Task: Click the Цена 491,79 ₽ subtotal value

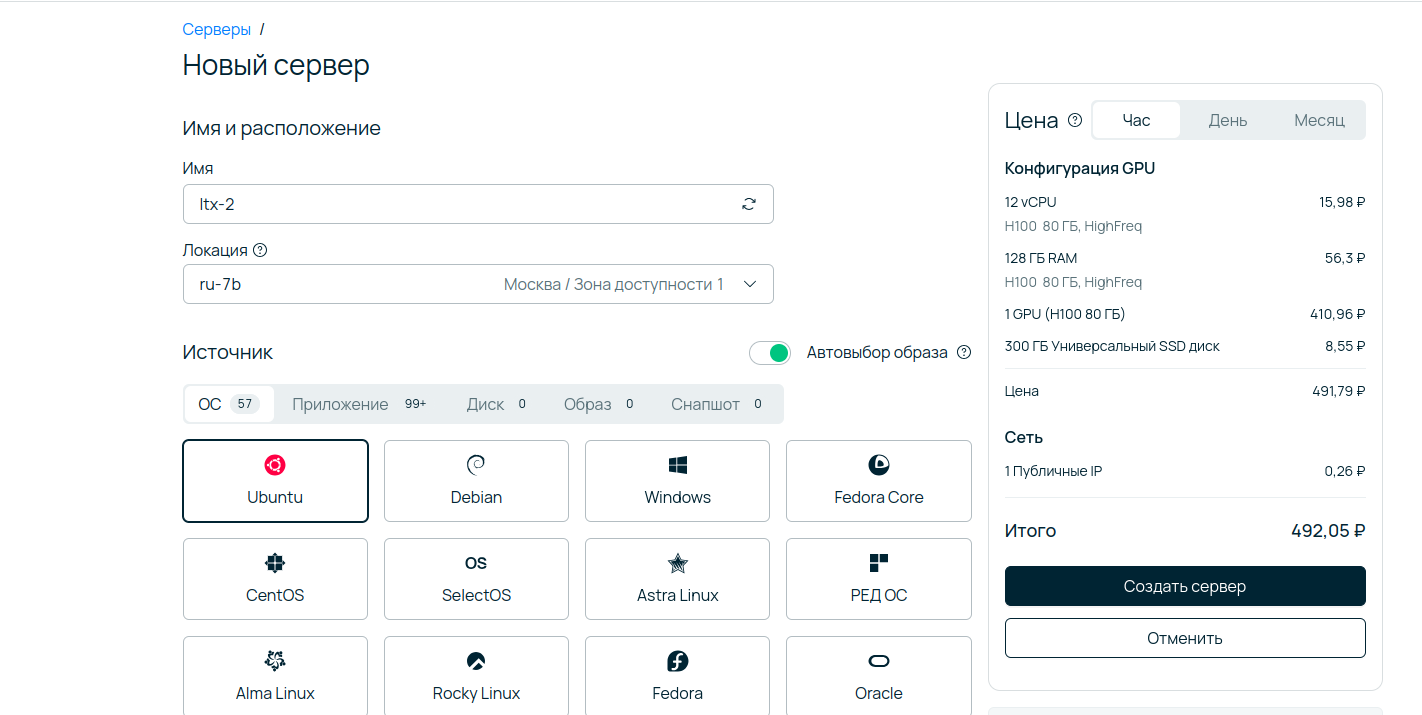Action: pyautogui.click(x=1339, y=391)
